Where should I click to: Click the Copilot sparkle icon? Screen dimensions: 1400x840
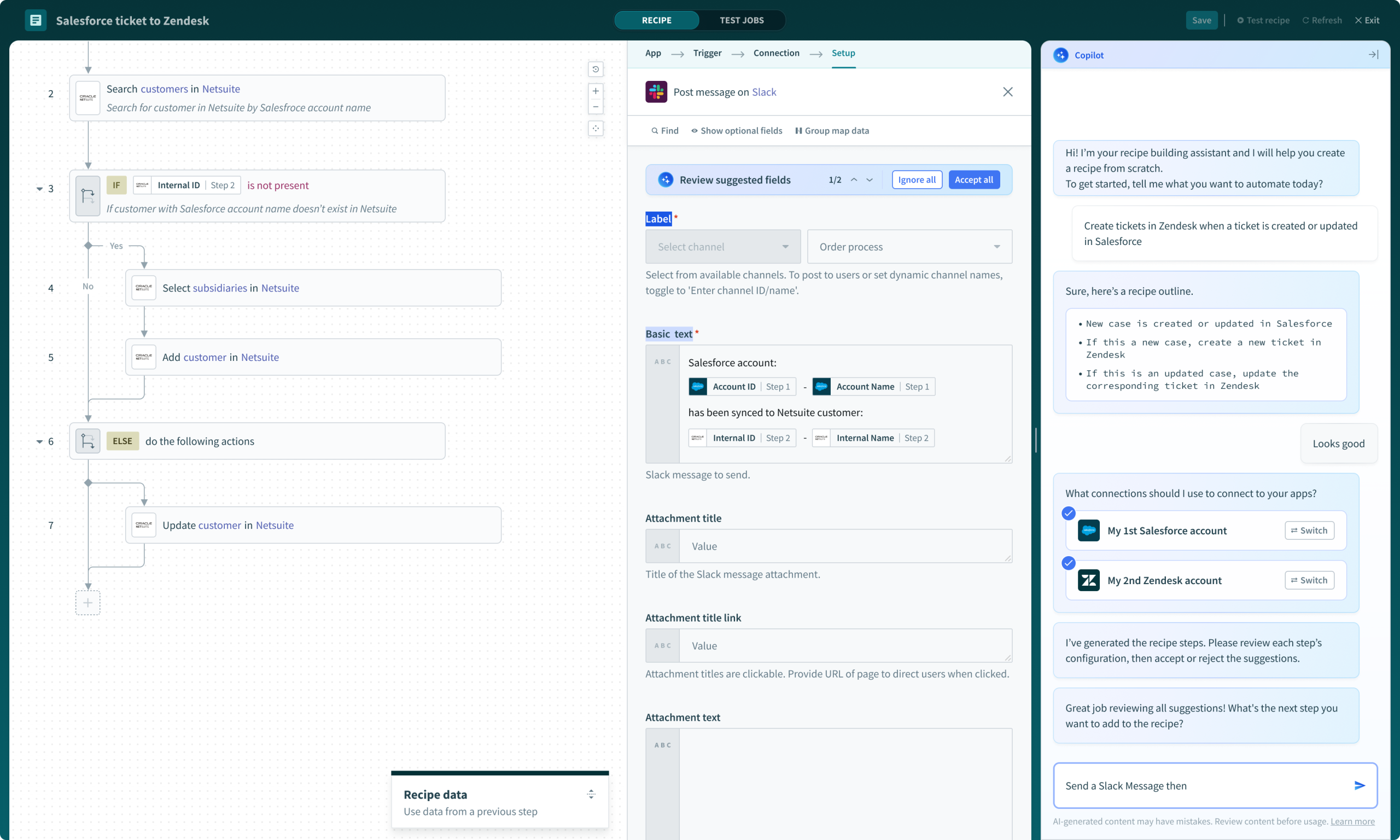point(1060,55)
